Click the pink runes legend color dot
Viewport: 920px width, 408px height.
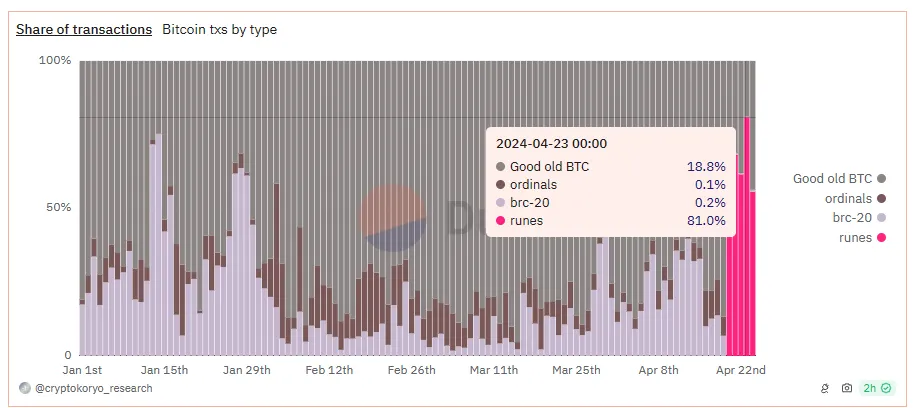[881, 237]
